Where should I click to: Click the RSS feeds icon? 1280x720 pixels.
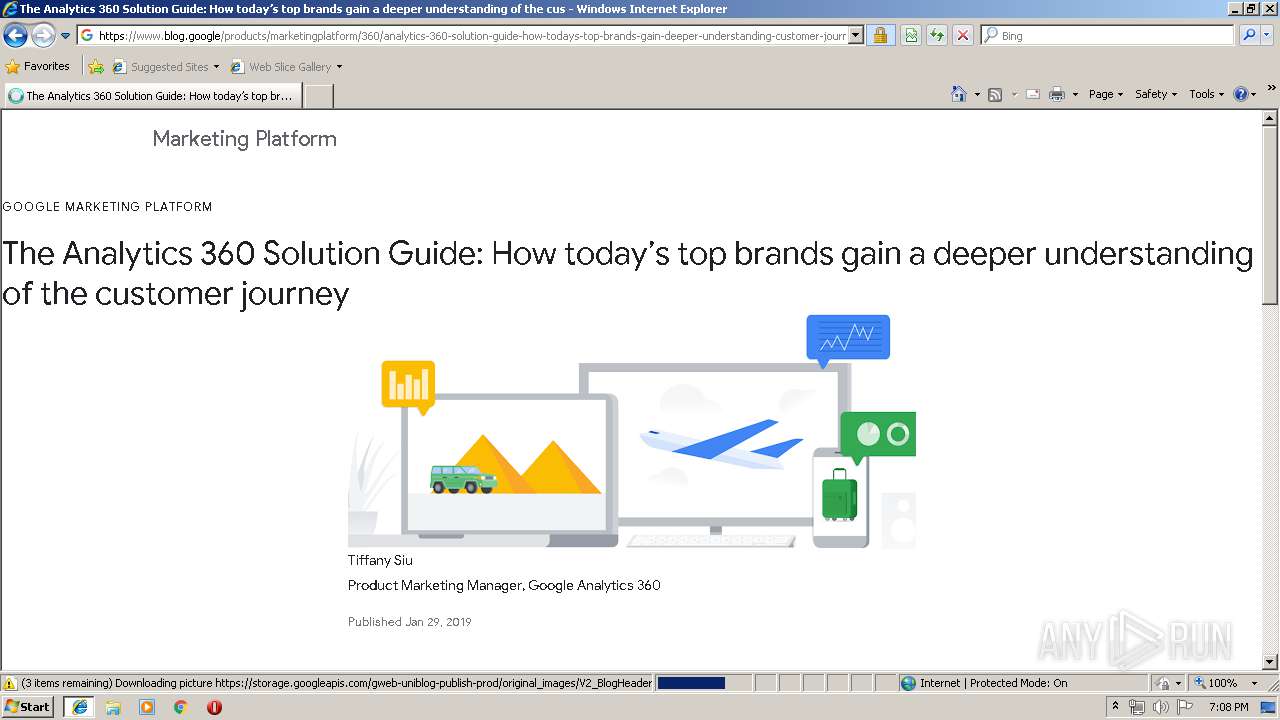(x=995, y=94)
